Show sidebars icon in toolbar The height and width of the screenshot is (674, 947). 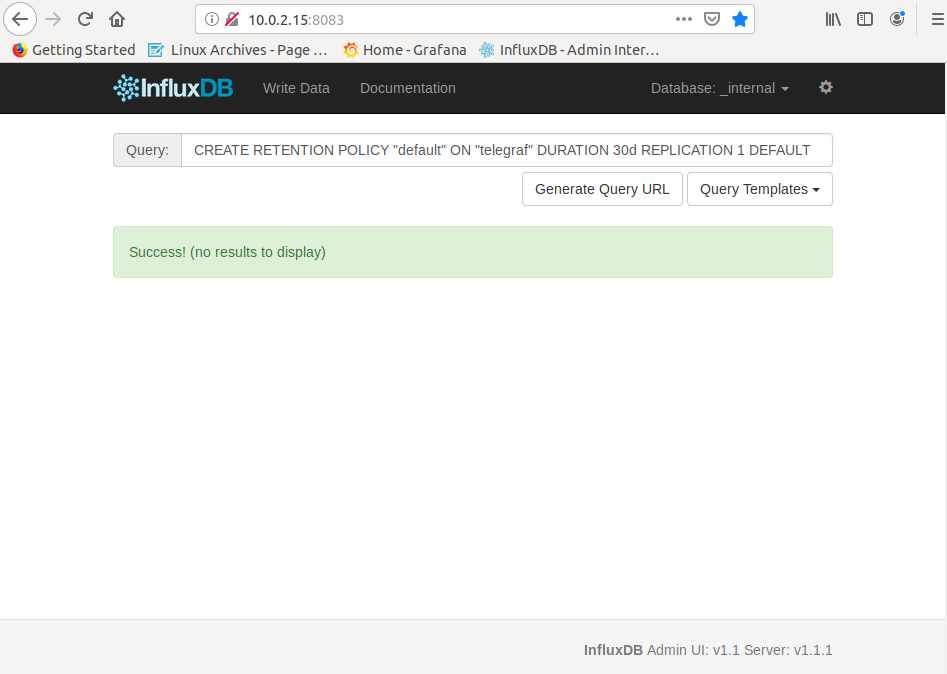coord(865,19)
